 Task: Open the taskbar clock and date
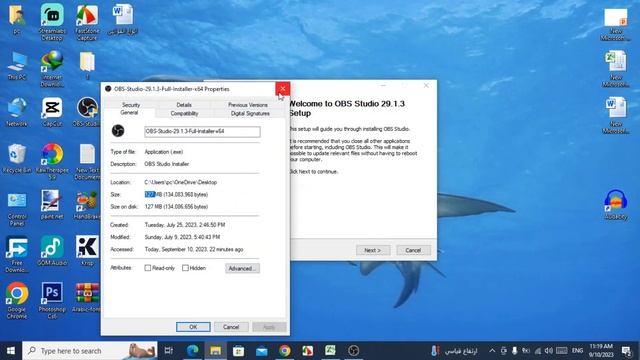tap(601, 350)
